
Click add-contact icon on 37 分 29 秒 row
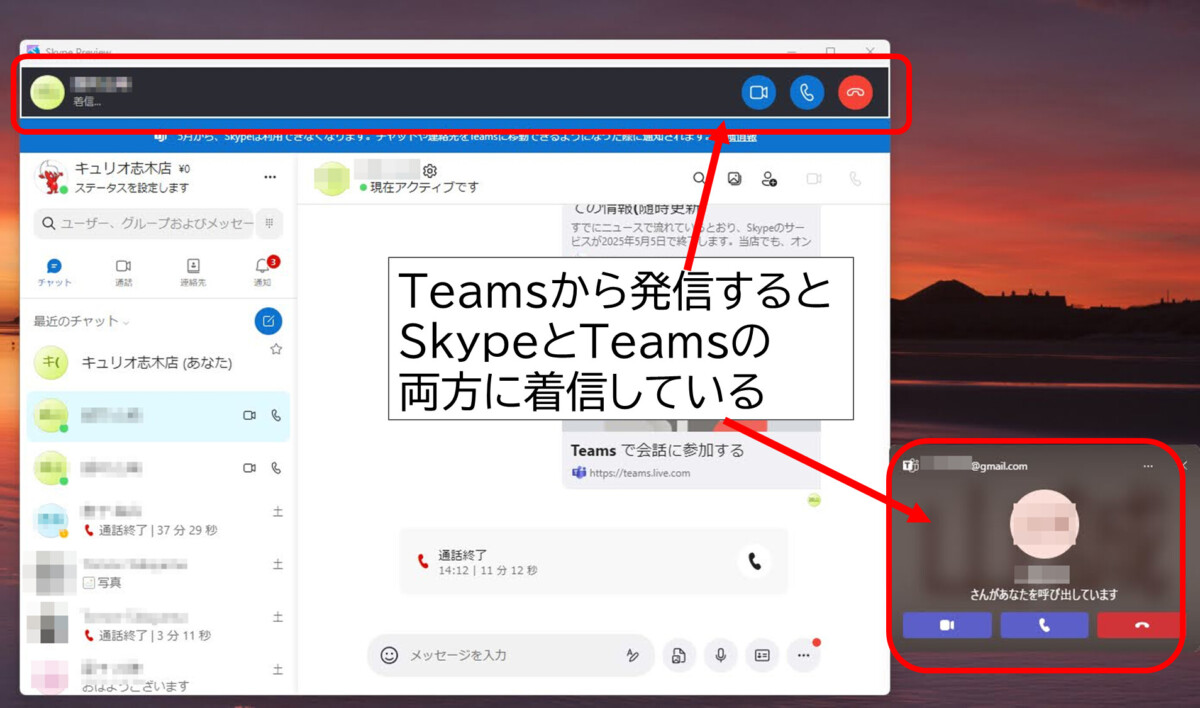click(277, 512)
